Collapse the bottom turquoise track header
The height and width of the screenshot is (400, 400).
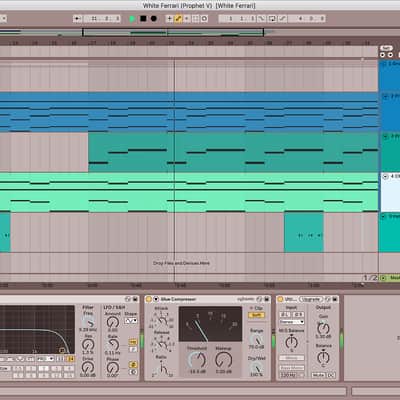point(384,216)
